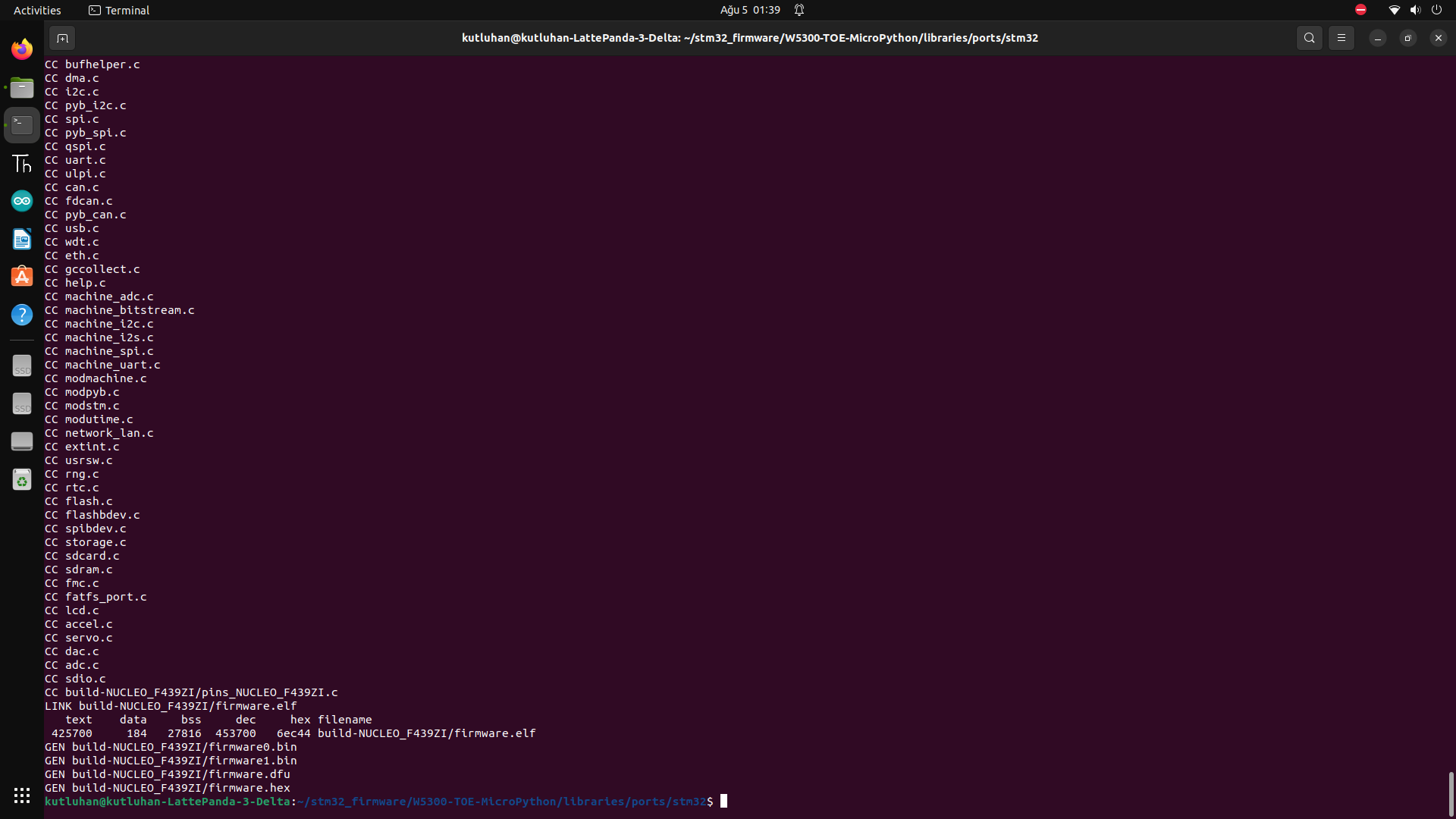Image resolution: width=1456 pixels, height=819 pixels.
Task: Open the Files manager from the dock
Action: pyautogui.click(x=21, y=87)
